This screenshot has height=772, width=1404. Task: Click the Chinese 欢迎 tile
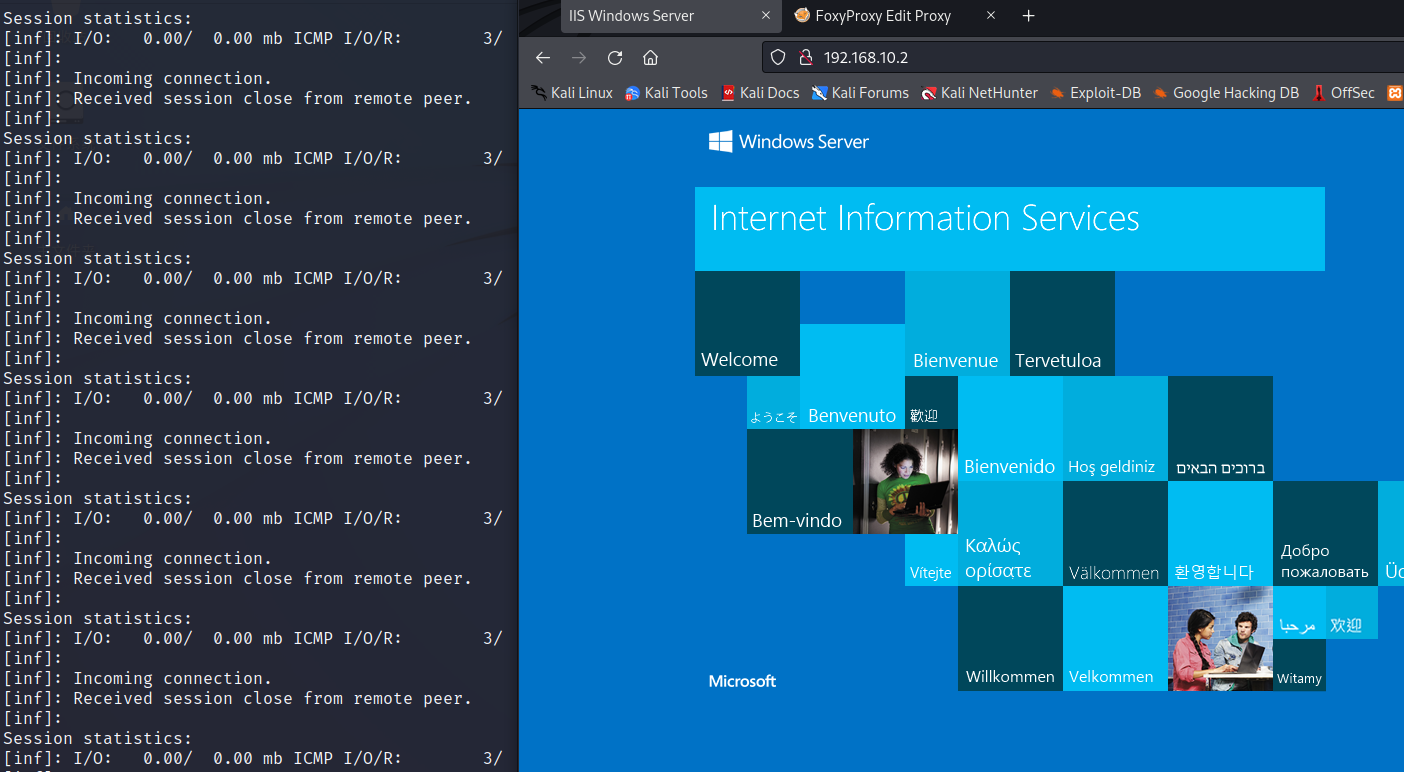(x=1352, y=612)
